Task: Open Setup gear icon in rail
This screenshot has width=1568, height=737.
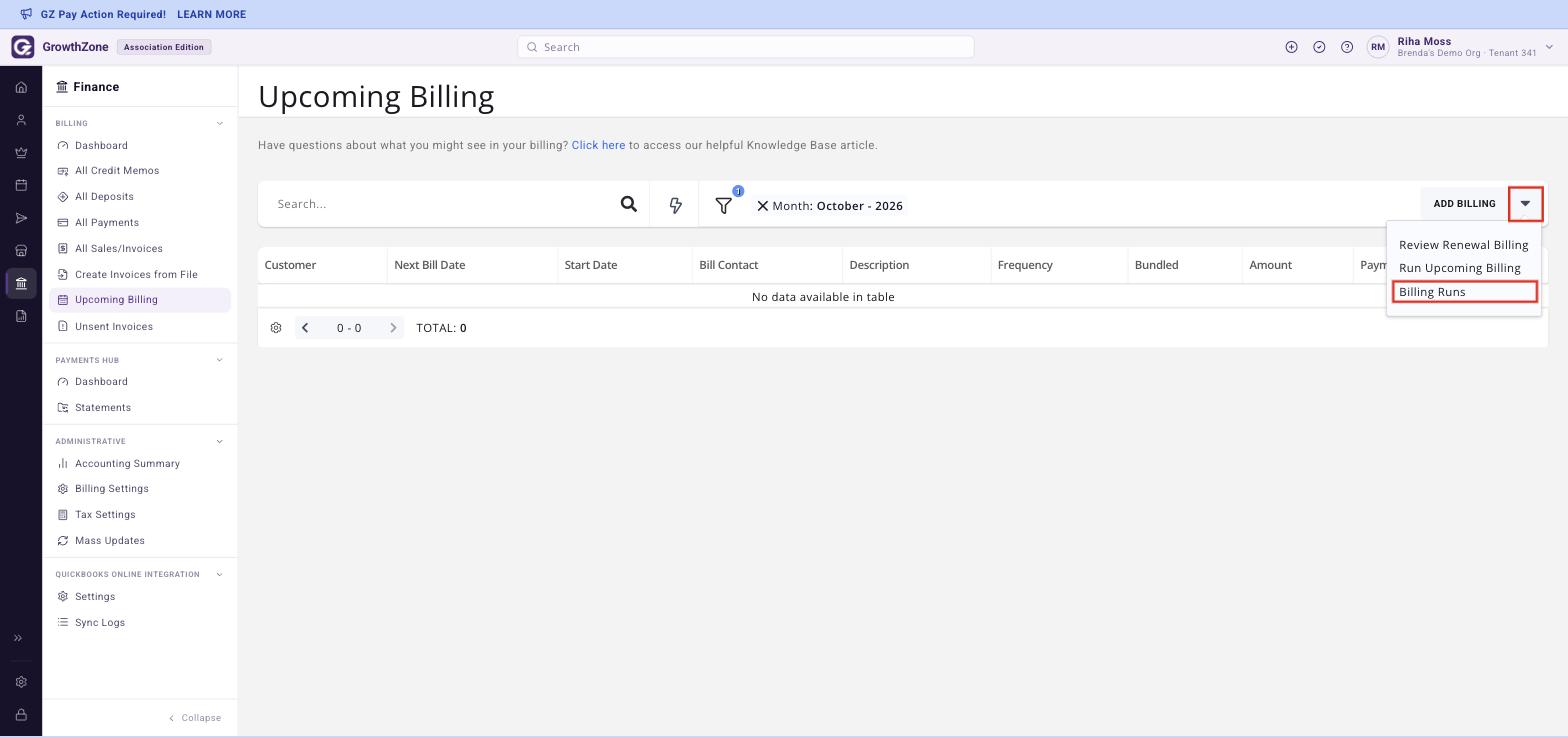Action: [x=21, y=682]
